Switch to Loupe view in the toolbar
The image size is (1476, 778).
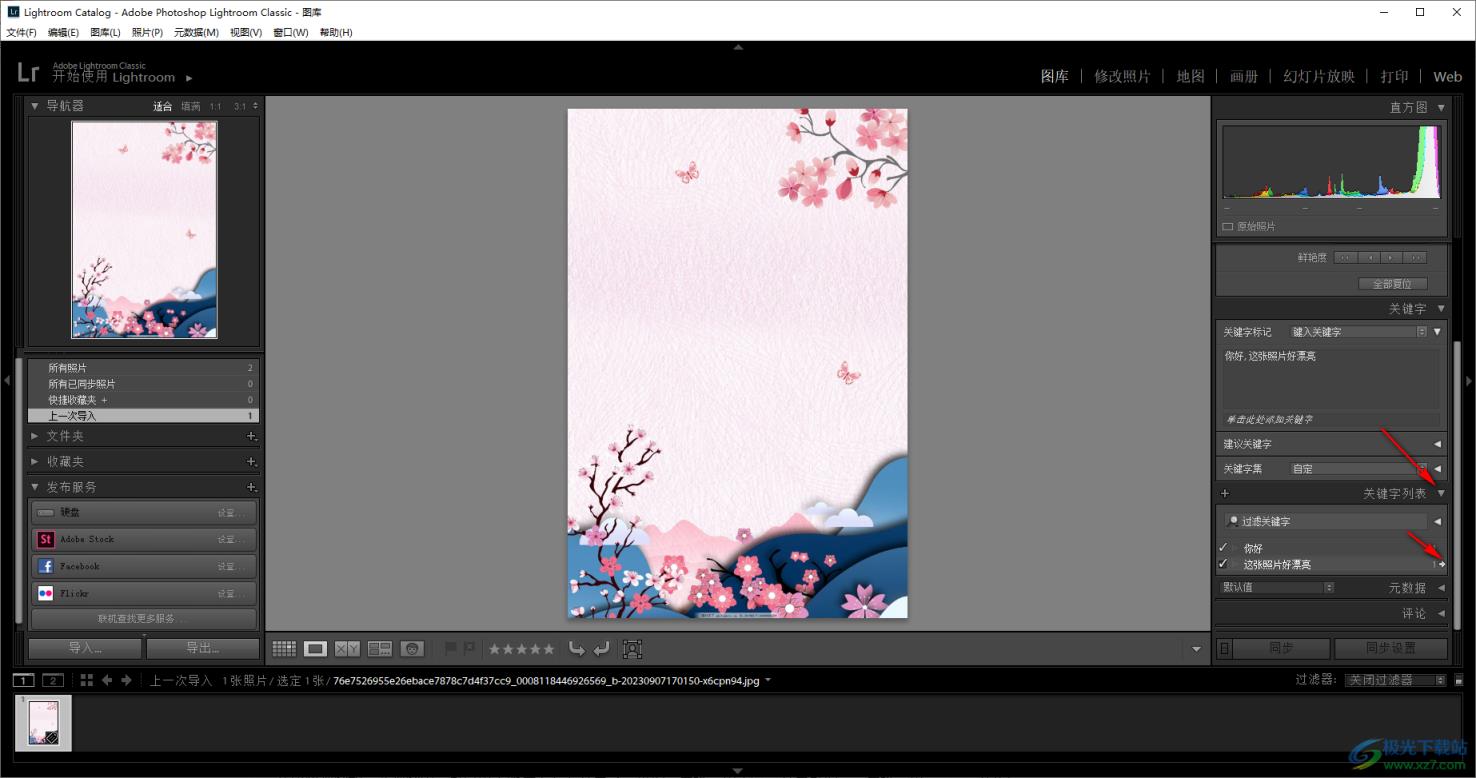click(x=316, y=649)
